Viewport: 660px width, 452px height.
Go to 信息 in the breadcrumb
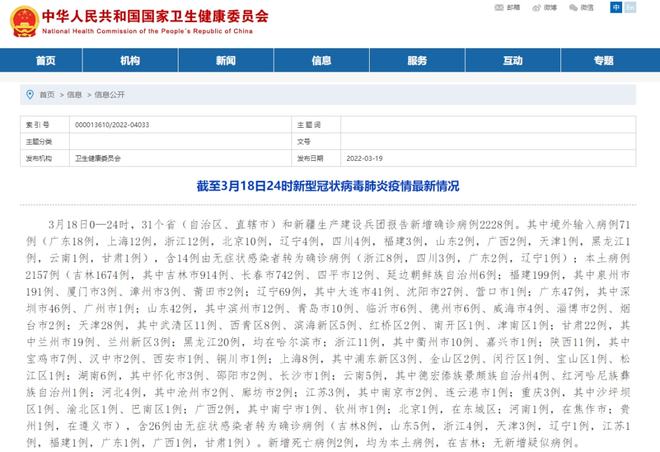coord(74,95)
